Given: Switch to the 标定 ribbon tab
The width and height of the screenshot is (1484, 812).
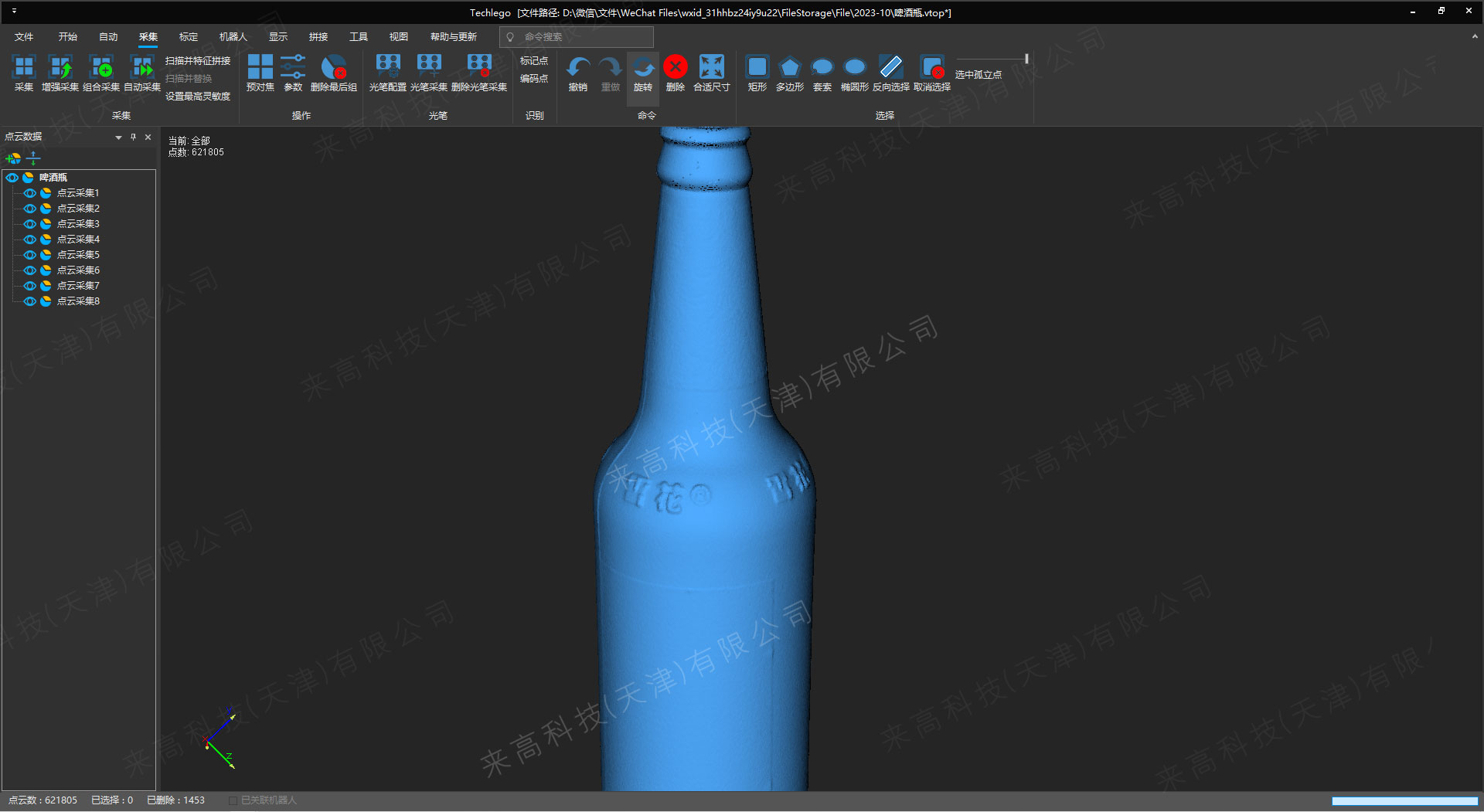Looking at the screenshot, I should pyautogui.click(x=189, y=36).
